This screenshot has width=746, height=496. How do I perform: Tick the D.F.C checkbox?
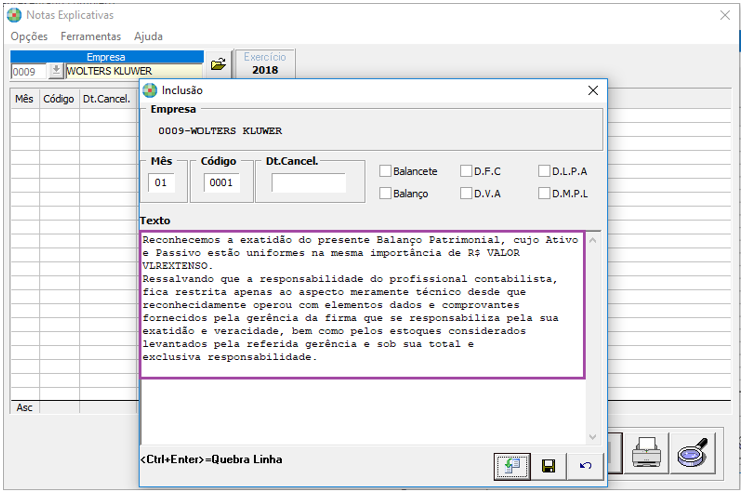[466, 171]
